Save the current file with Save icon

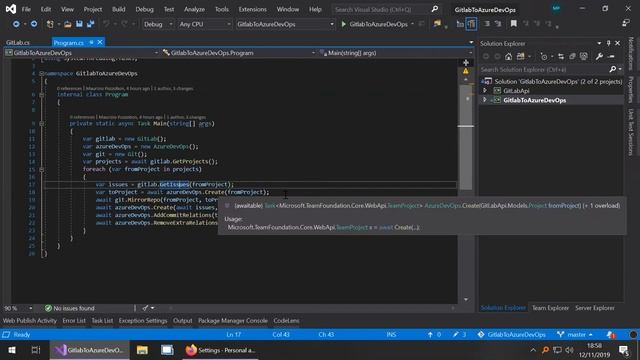point(79,24)
